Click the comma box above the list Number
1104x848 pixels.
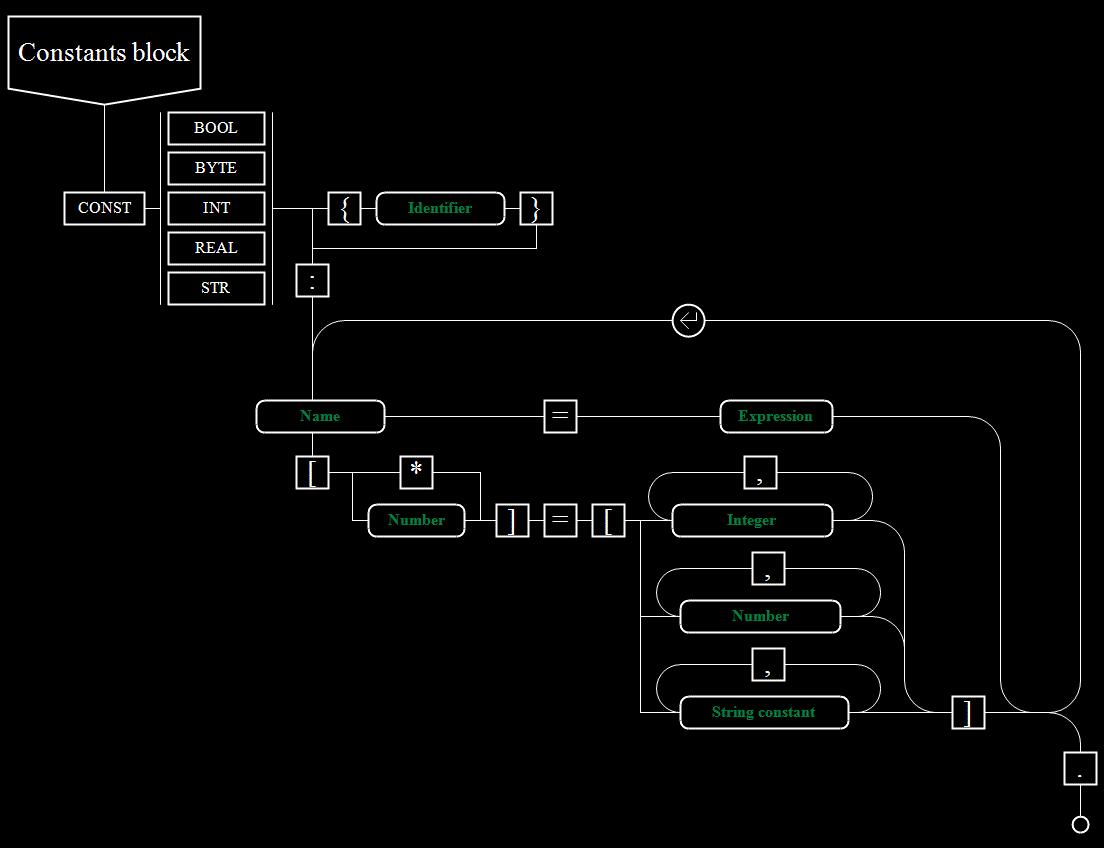[768, 568]
